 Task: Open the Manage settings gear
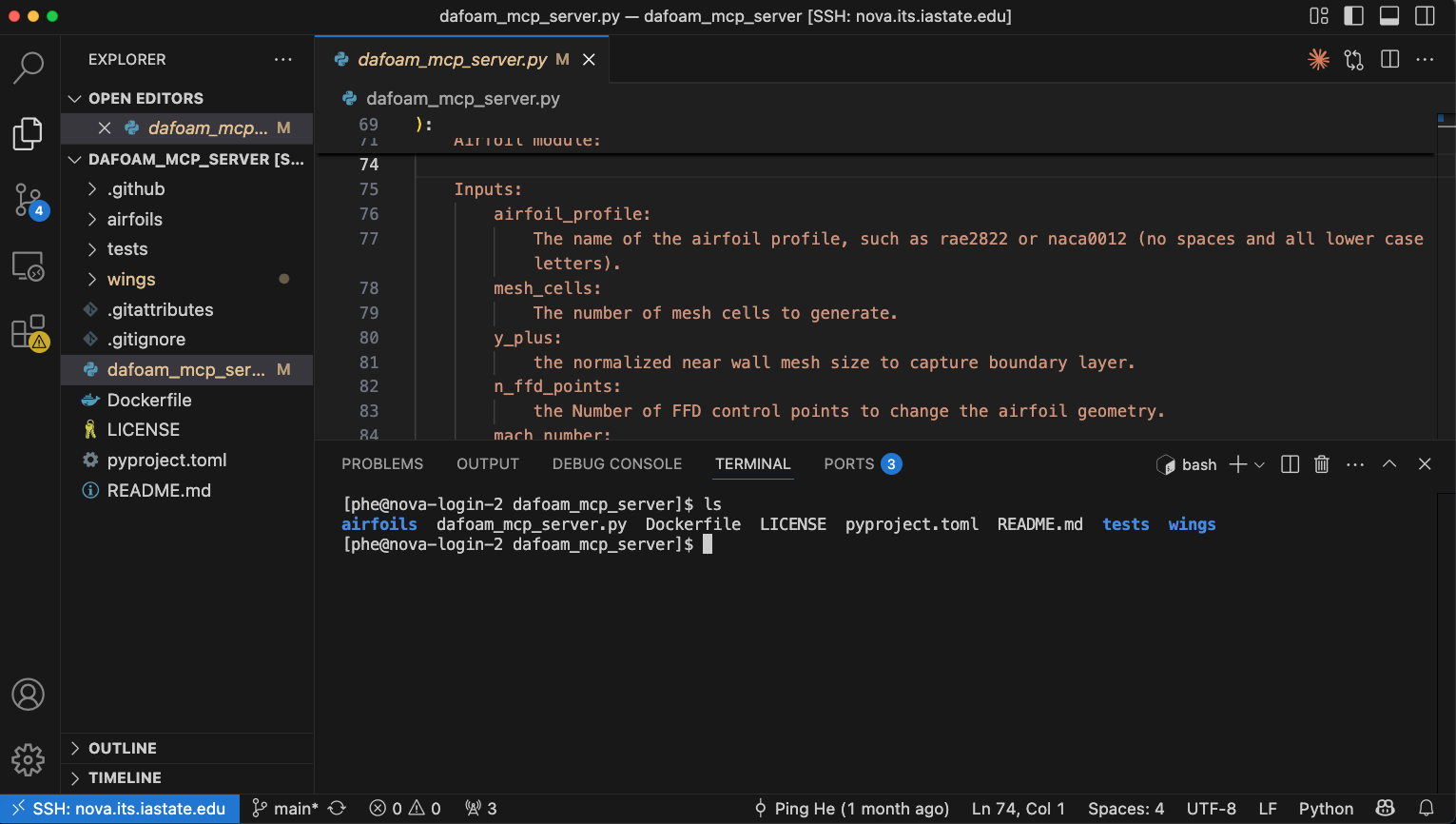click(x=29, y=759)
